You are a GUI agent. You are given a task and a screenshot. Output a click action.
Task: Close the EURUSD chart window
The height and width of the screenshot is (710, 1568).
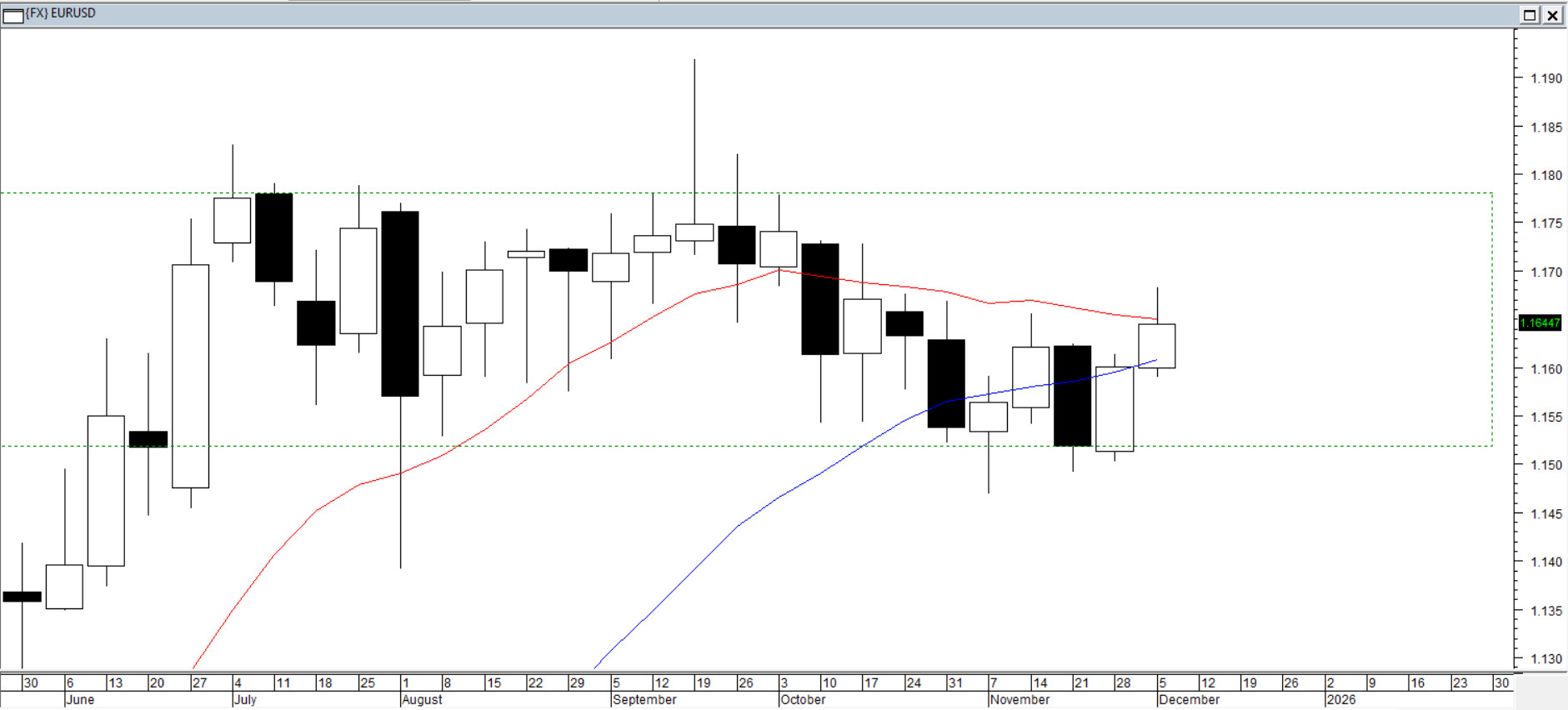1553,15
